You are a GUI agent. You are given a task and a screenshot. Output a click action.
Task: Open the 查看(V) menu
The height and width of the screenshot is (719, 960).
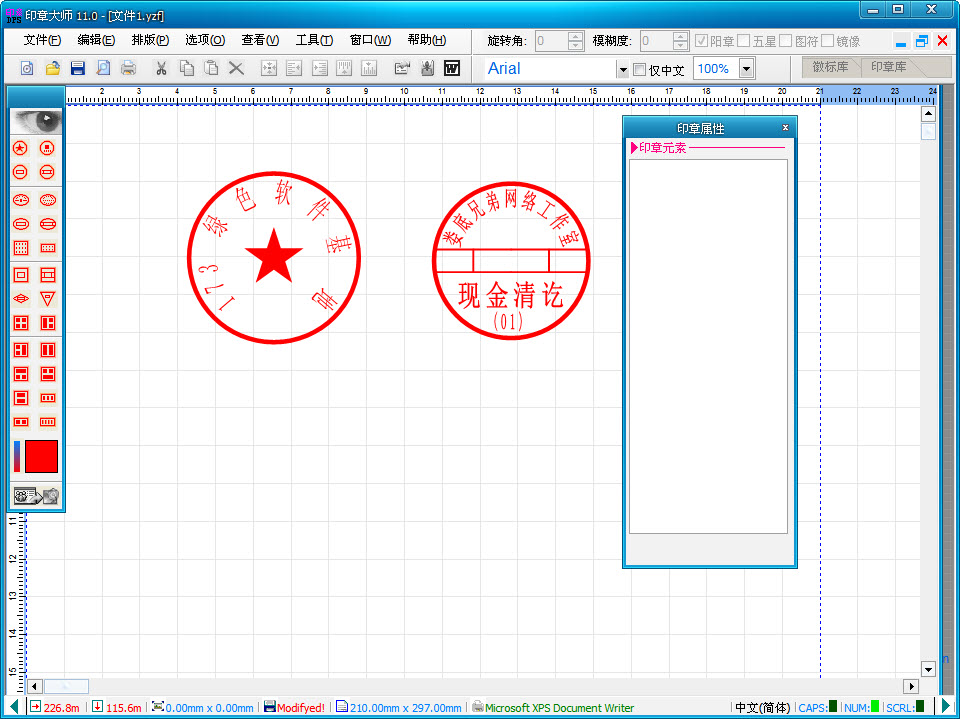260,40
